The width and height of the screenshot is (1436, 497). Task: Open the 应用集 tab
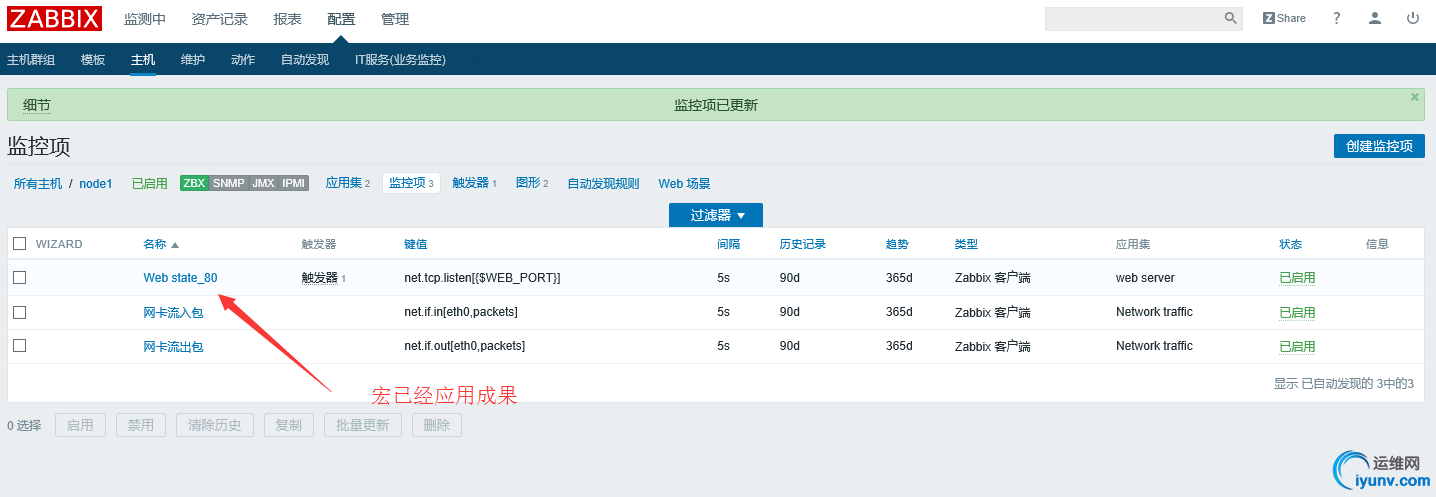tap(348, 183)
